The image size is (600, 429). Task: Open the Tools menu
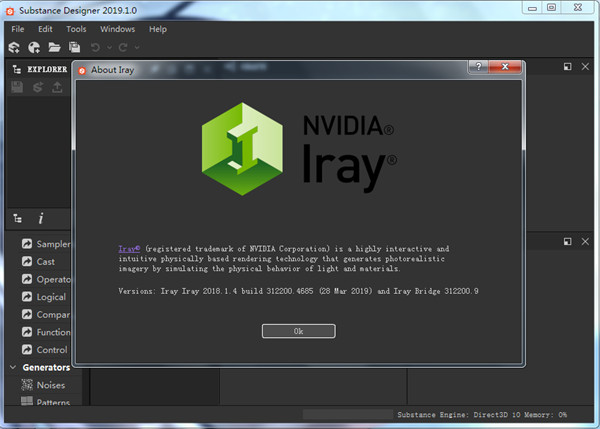pyautogui.click(x=76, y=29)
